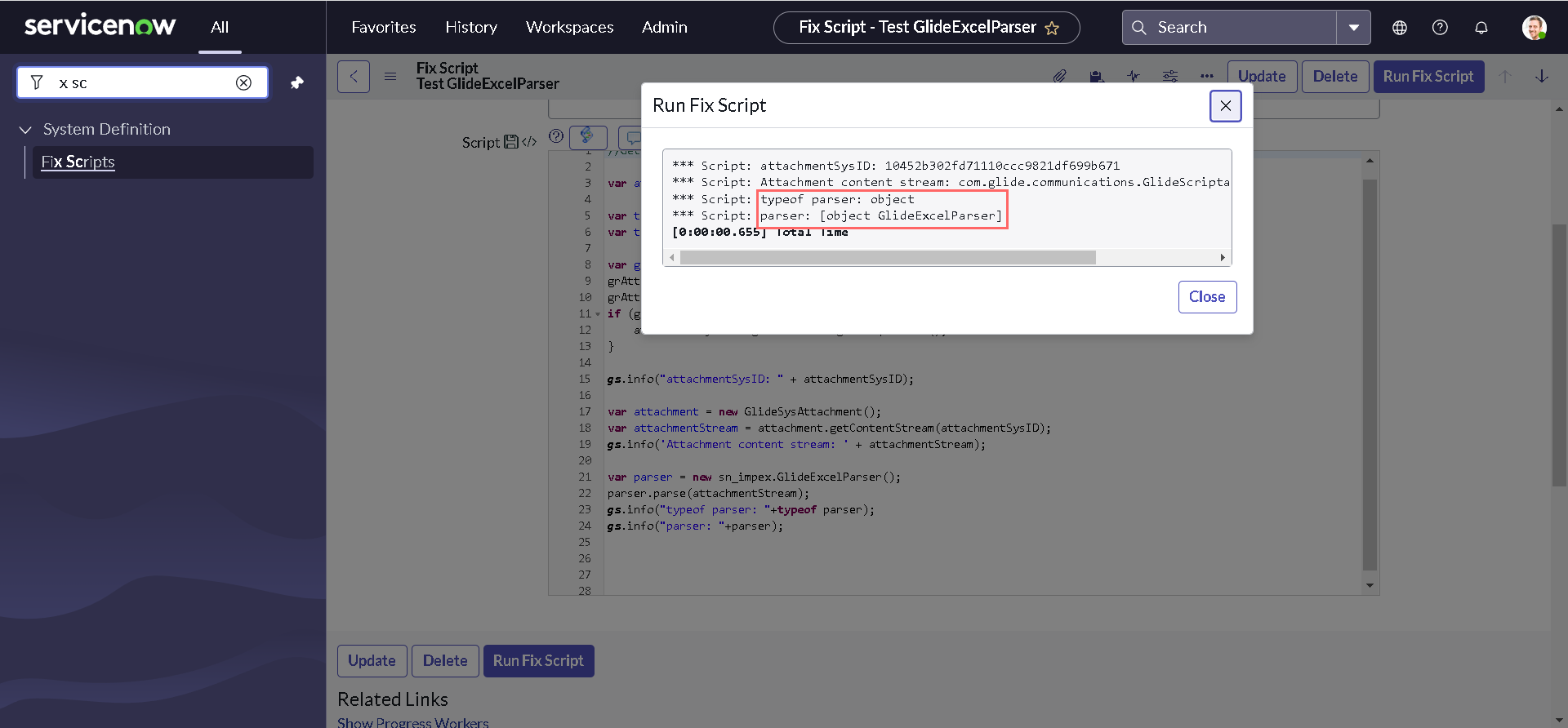Click the right arrow of output scrollbar
The image size is (1568, 728).
pos(1223,258)
